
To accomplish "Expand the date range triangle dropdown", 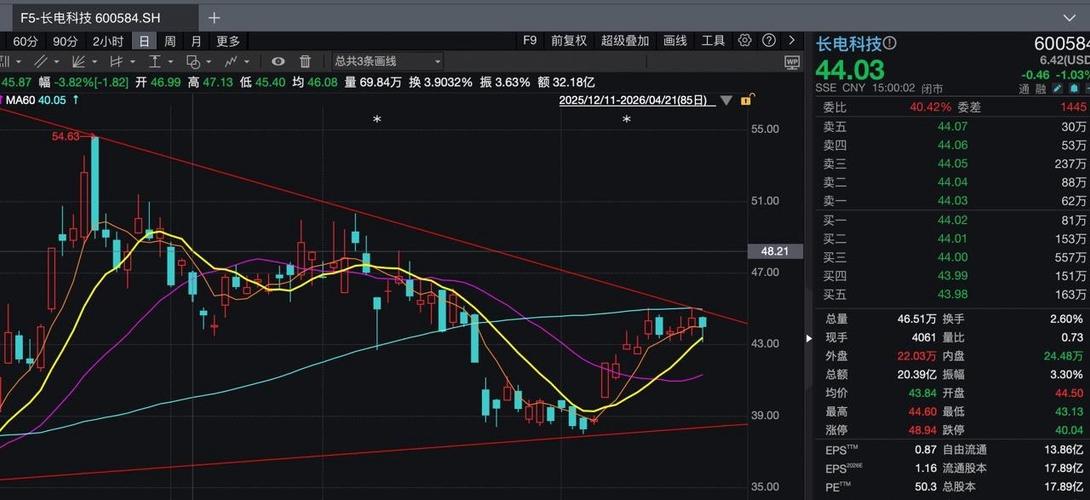I will pyautogui.click(x=726, y=100).
